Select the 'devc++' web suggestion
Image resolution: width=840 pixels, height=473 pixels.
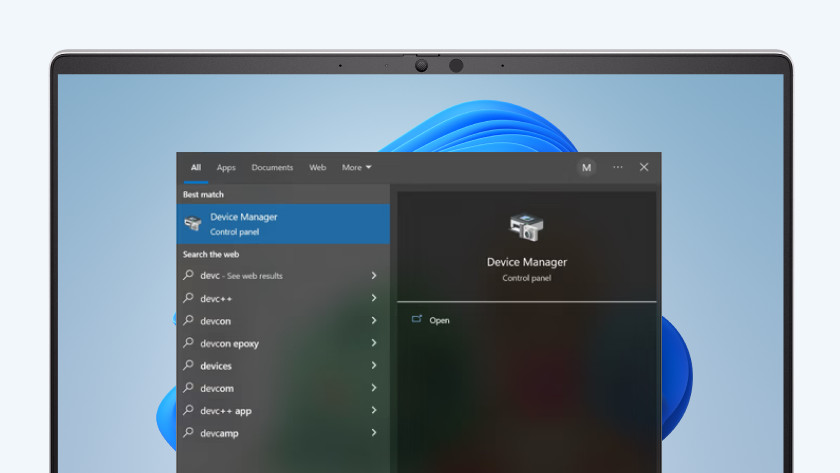point(283,298)
